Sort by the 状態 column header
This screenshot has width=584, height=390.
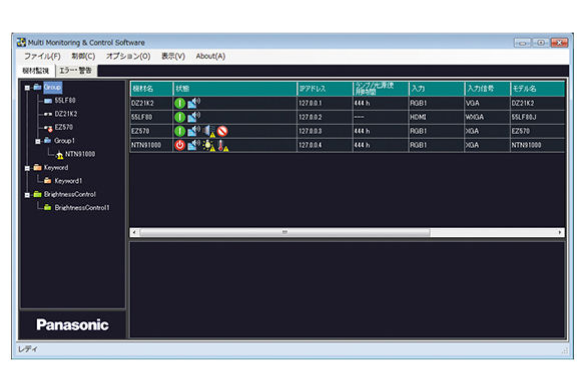pyautogui.click(x=235, y=89)
